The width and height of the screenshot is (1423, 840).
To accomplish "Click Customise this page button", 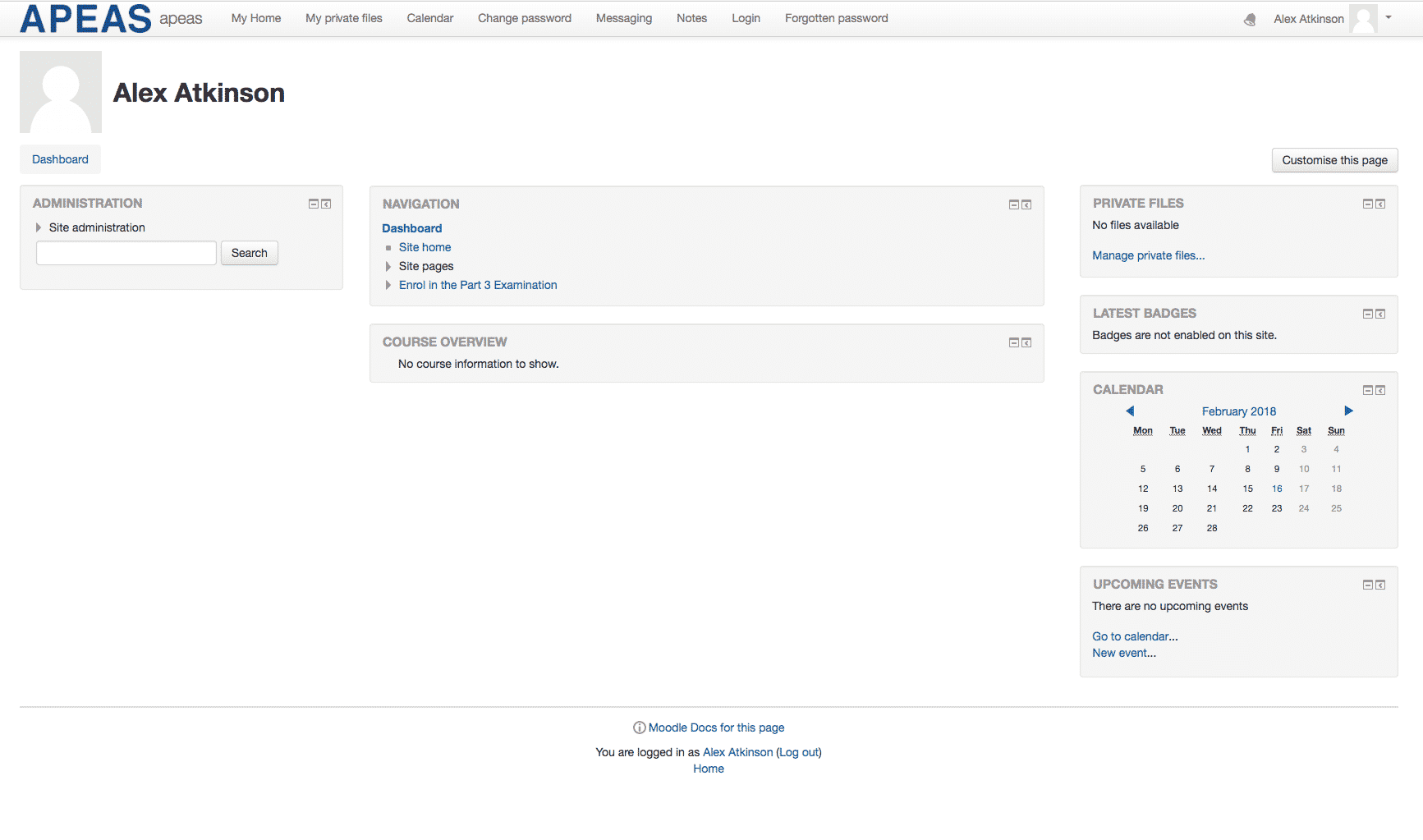I will coord(1334,160).
